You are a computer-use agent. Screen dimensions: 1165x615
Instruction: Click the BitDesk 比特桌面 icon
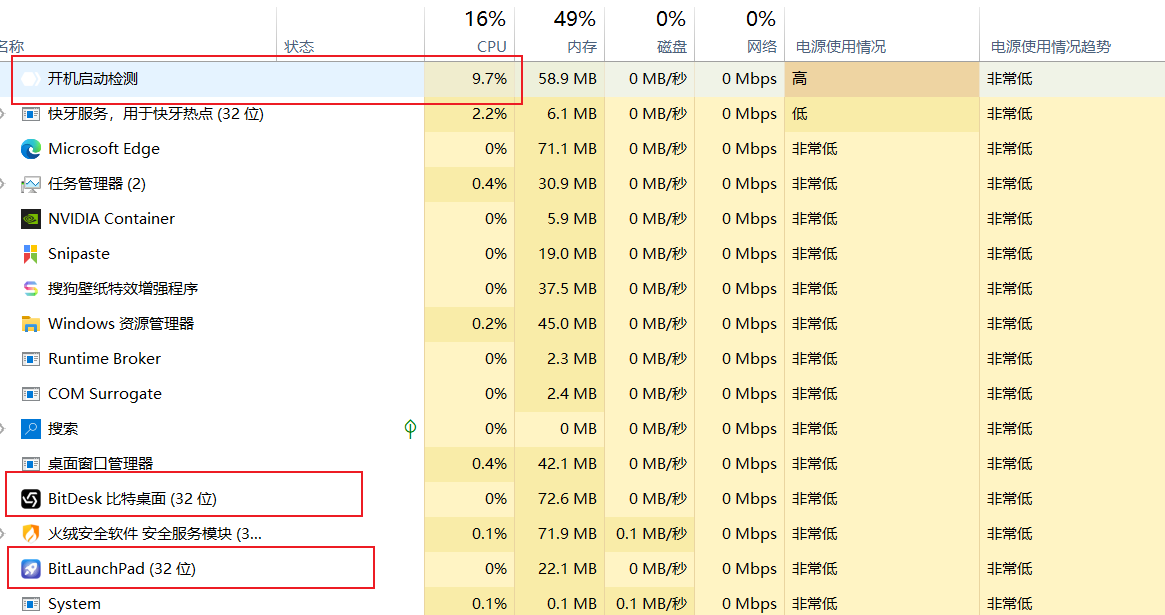click(x=31, y=498)
